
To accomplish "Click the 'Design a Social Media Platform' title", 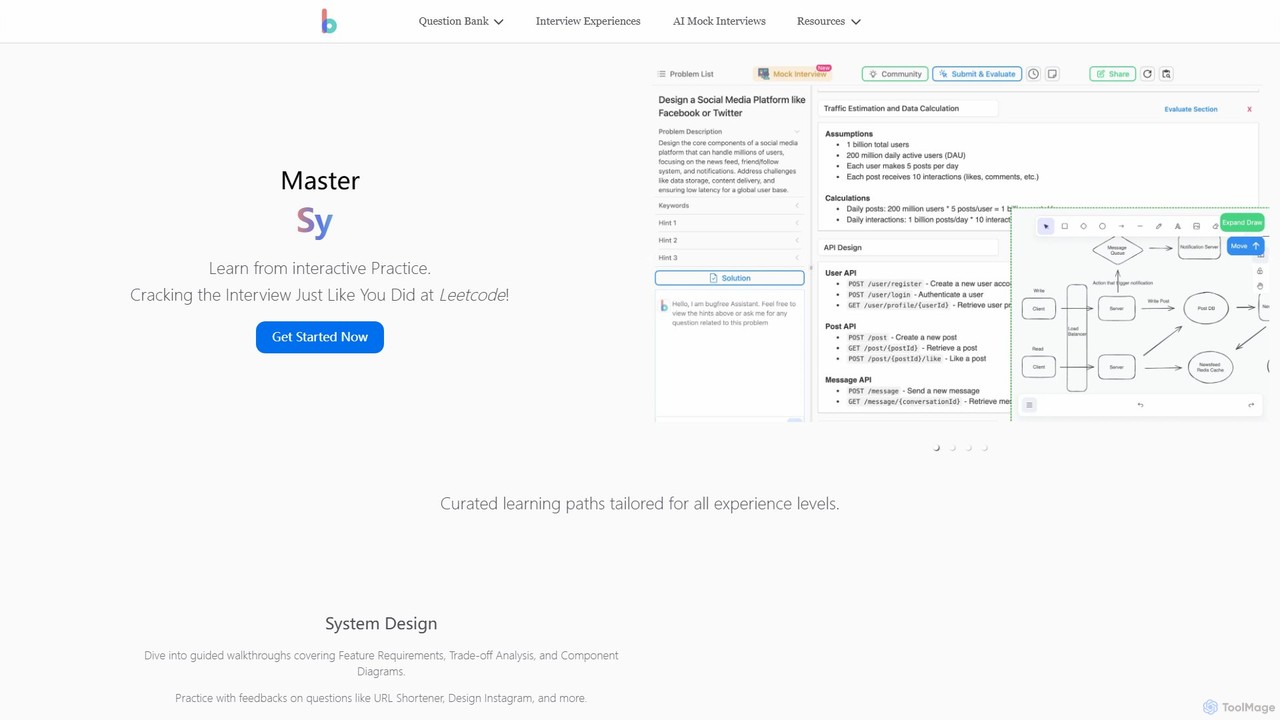I will [x=732, y=106].
